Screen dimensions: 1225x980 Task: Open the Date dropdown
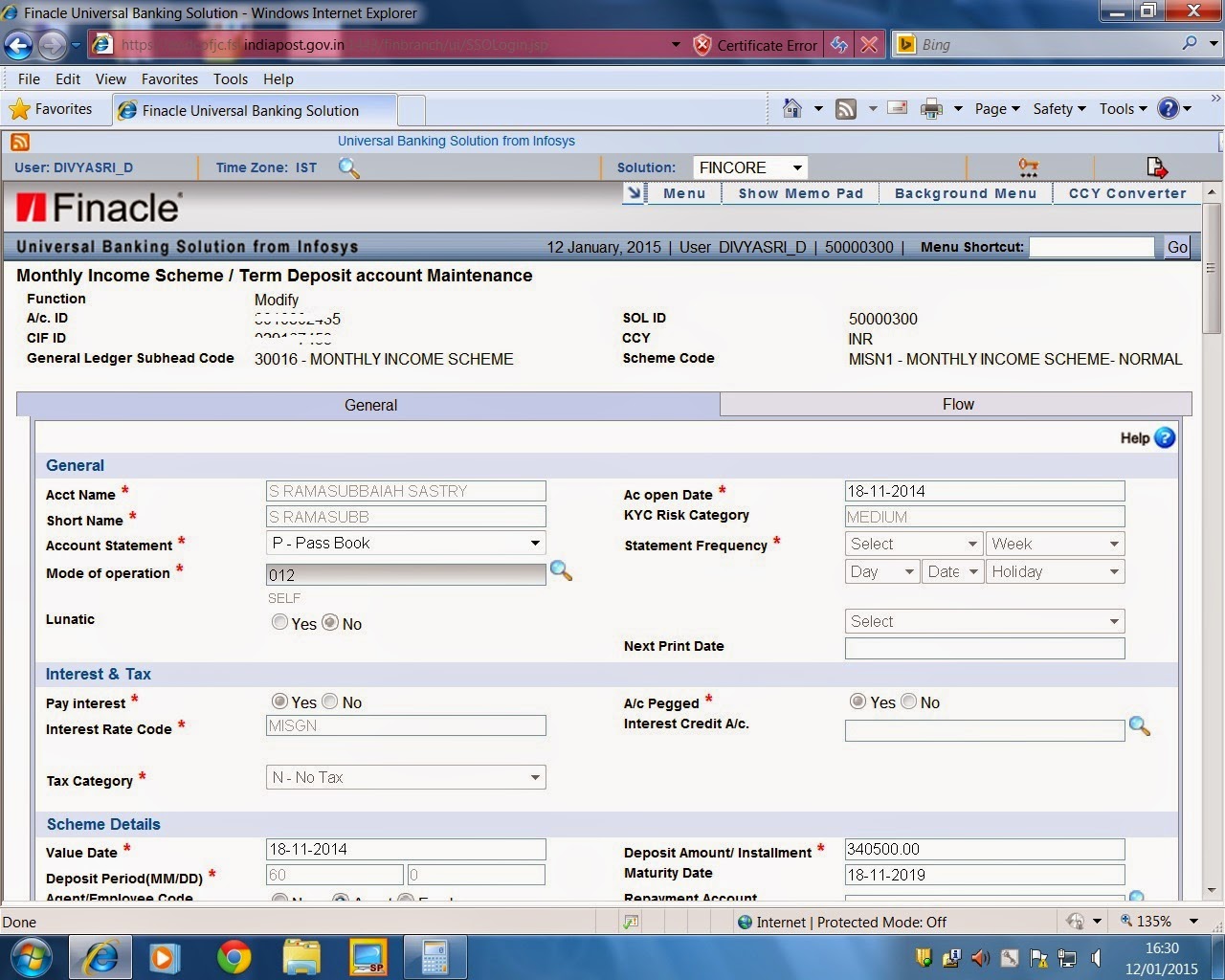(953, 571)
